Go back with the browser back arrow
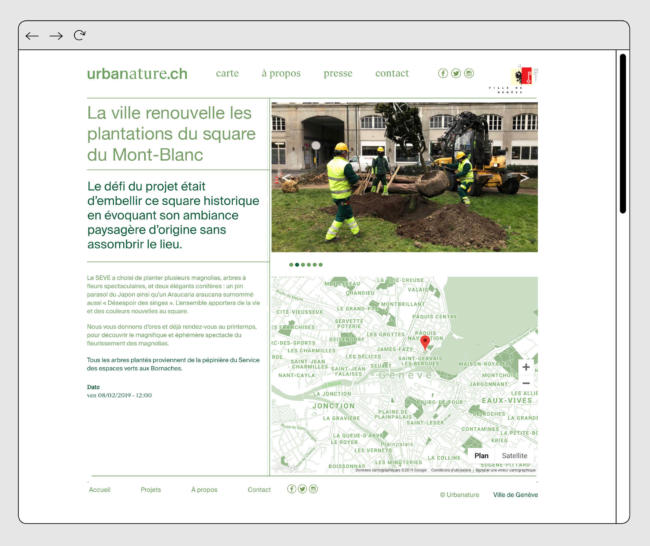 click(32, 36)
